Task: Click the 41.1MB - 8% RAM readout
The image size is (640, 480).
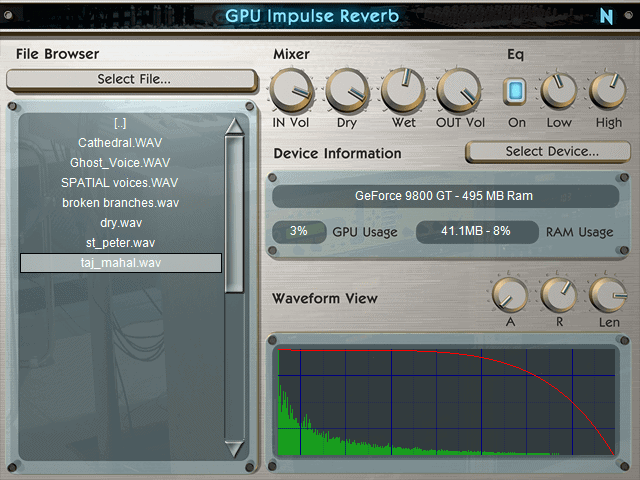Action: pyautogui.click(x=476, y=231)
